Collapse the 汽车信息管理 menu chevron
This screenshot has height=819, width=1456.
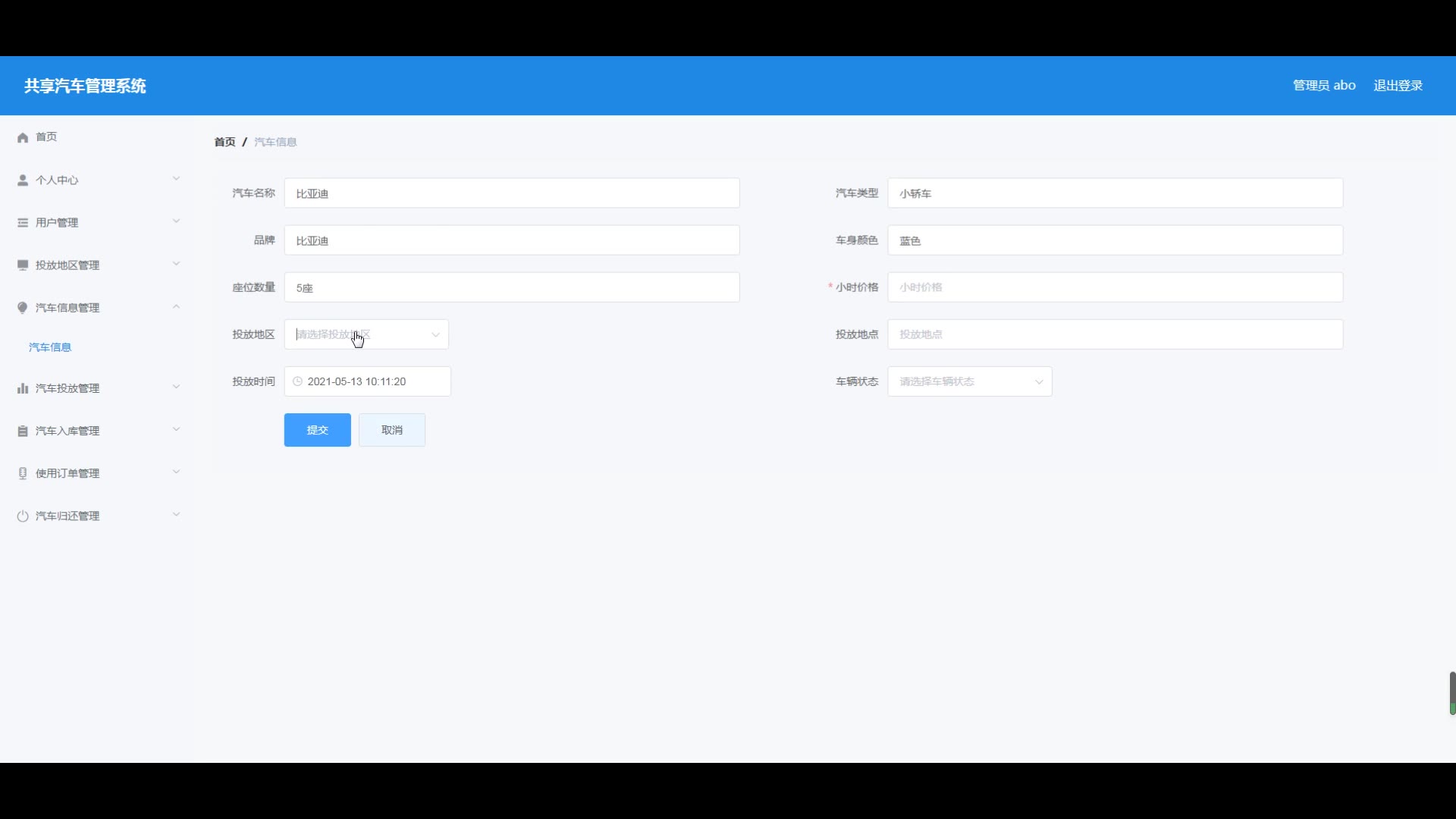coord(176,307)
